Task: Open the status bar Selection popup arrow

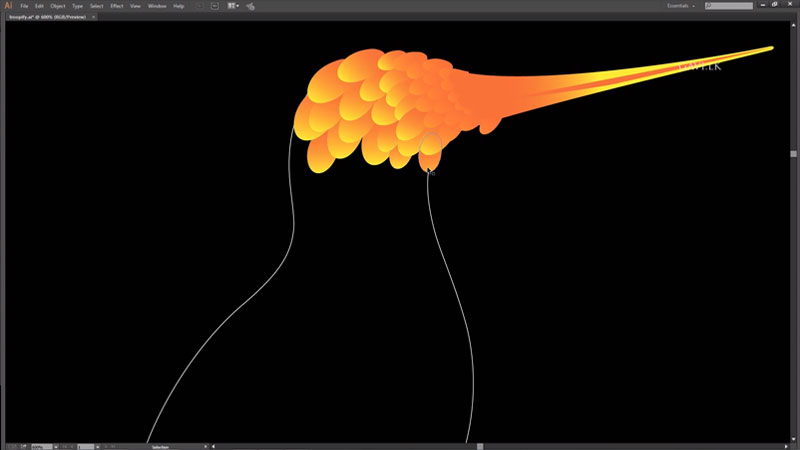Action: pos(206,447)
